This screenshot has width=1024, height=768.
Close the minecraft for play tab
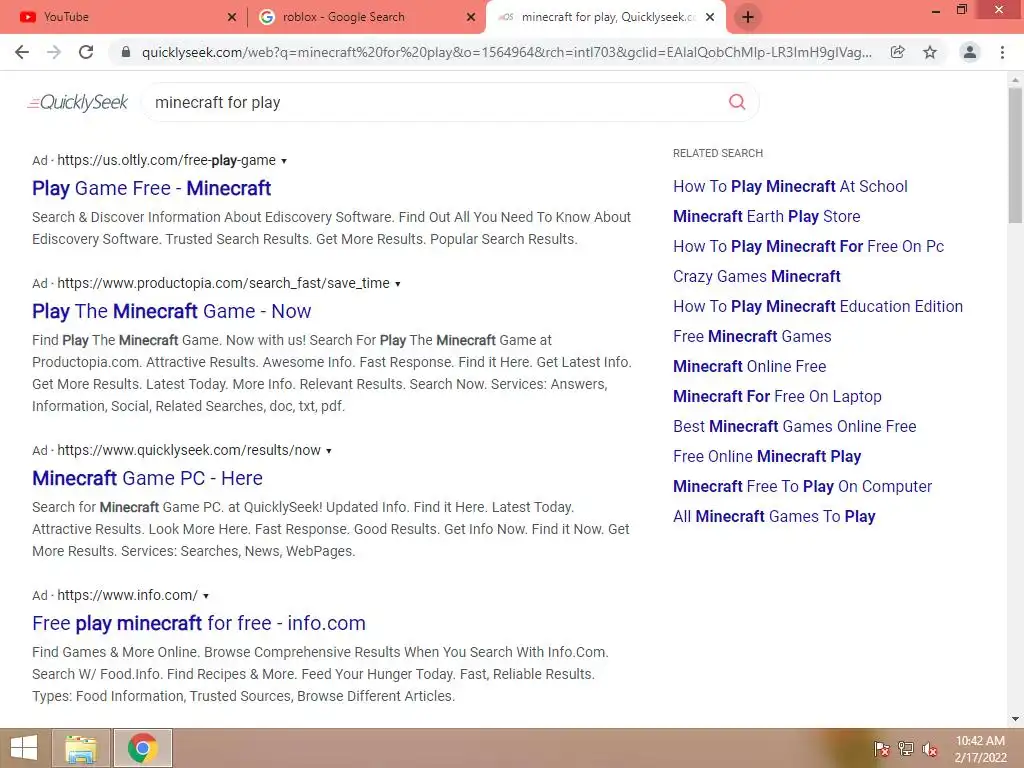710,17
